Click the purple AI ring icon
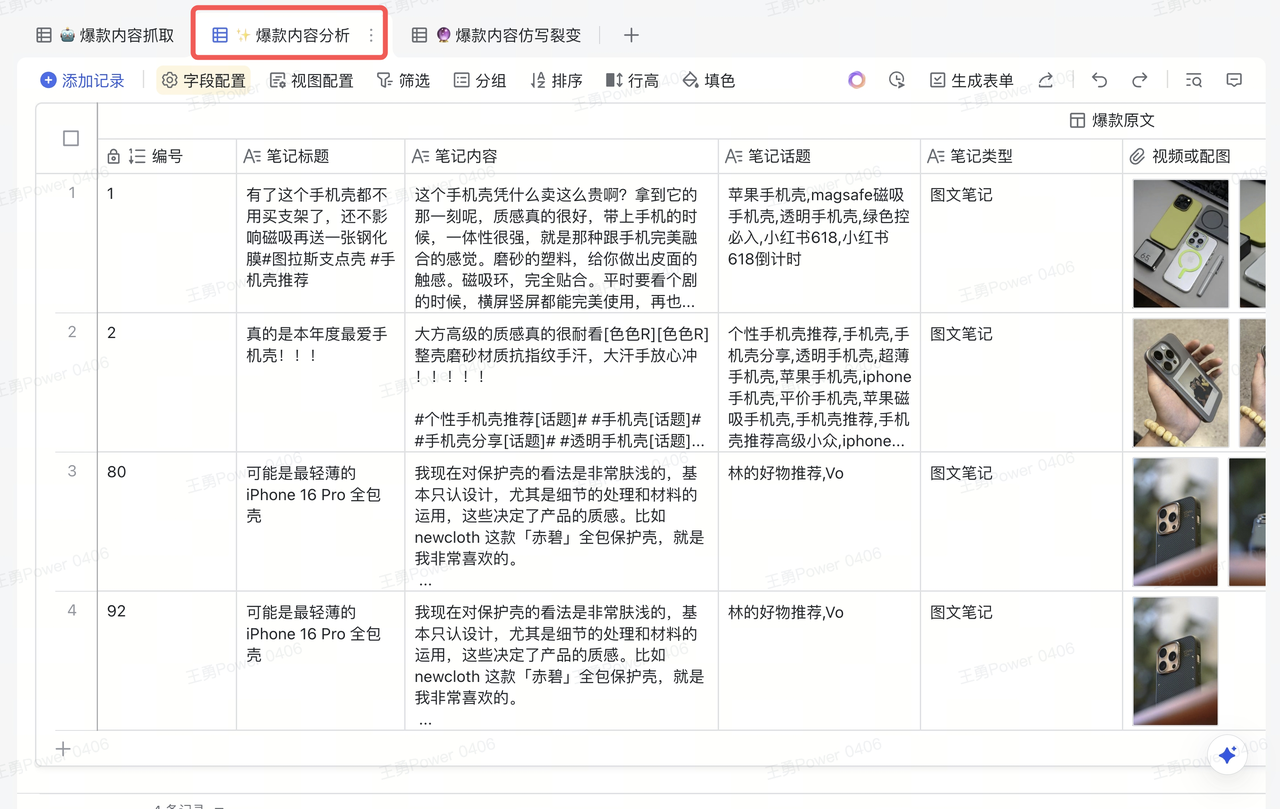This screenshot has width=1280, height=809. (856, 80)
